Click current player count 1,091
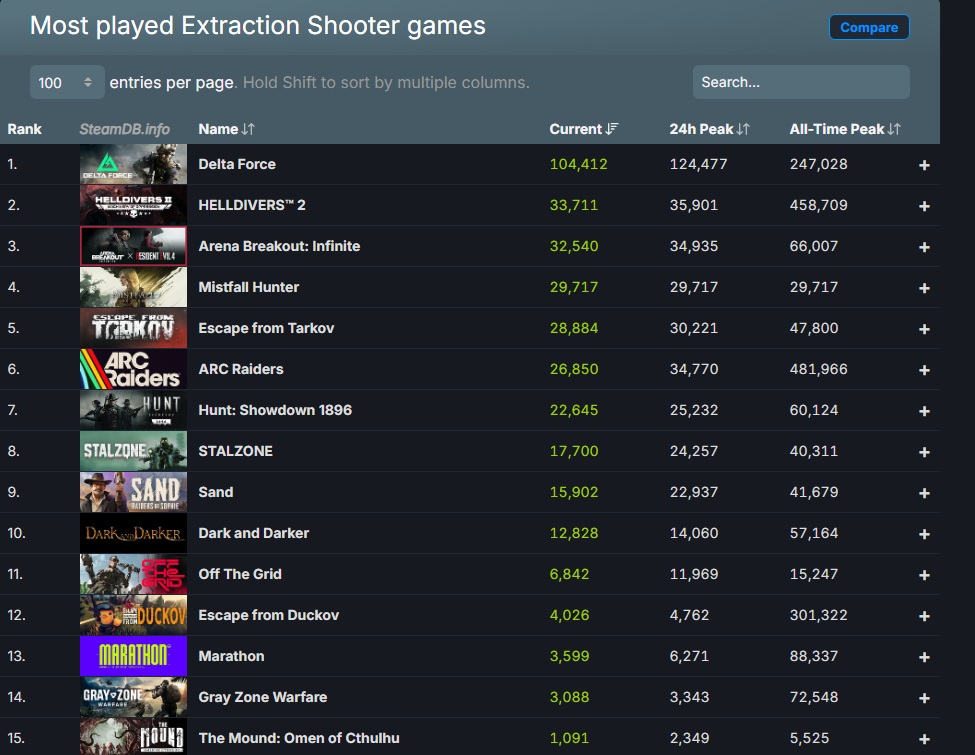Image resolution: width=975 pixels, height=755 pixels. click(x=569, y=739)
